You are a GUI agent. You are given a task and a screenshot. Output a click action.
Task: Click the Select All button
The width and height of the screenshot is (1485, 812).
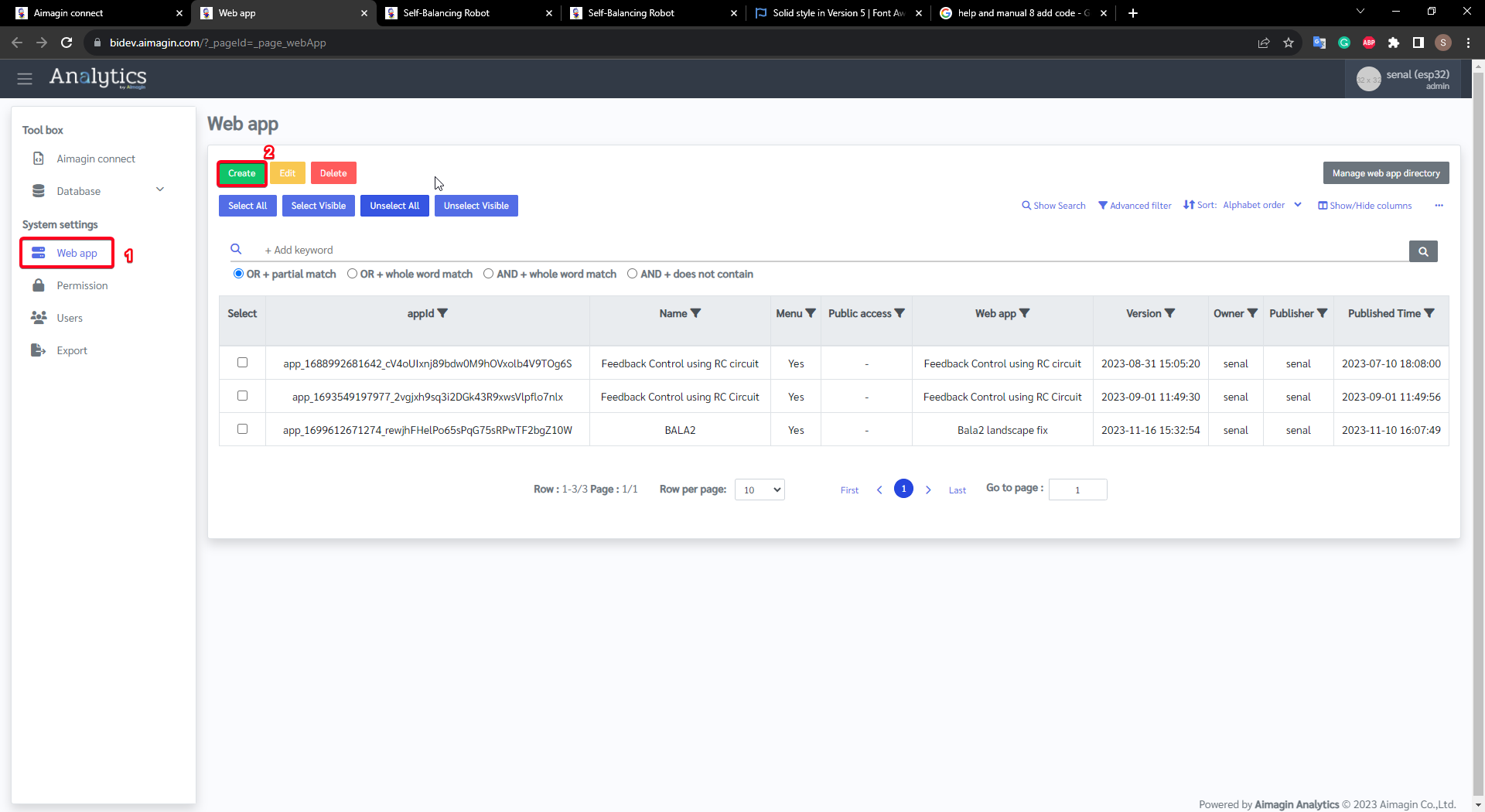click(x=247, y=206)
